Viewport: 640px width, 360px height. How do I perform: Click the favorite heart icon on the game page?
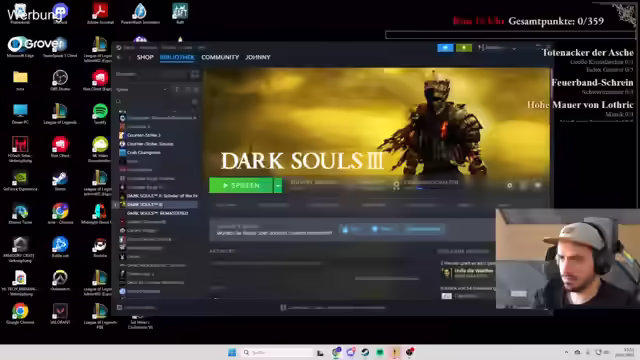(x=538, y=186)
